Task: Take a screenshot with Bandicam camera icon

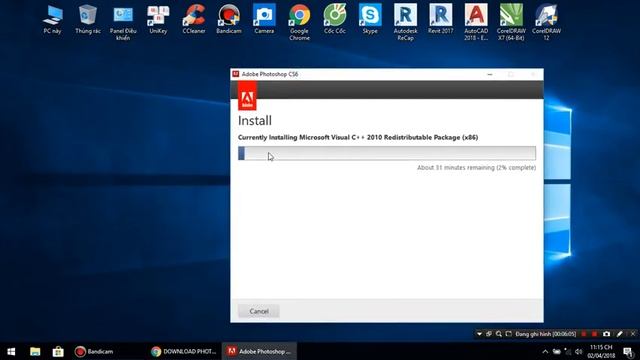Action: [607, 334]
